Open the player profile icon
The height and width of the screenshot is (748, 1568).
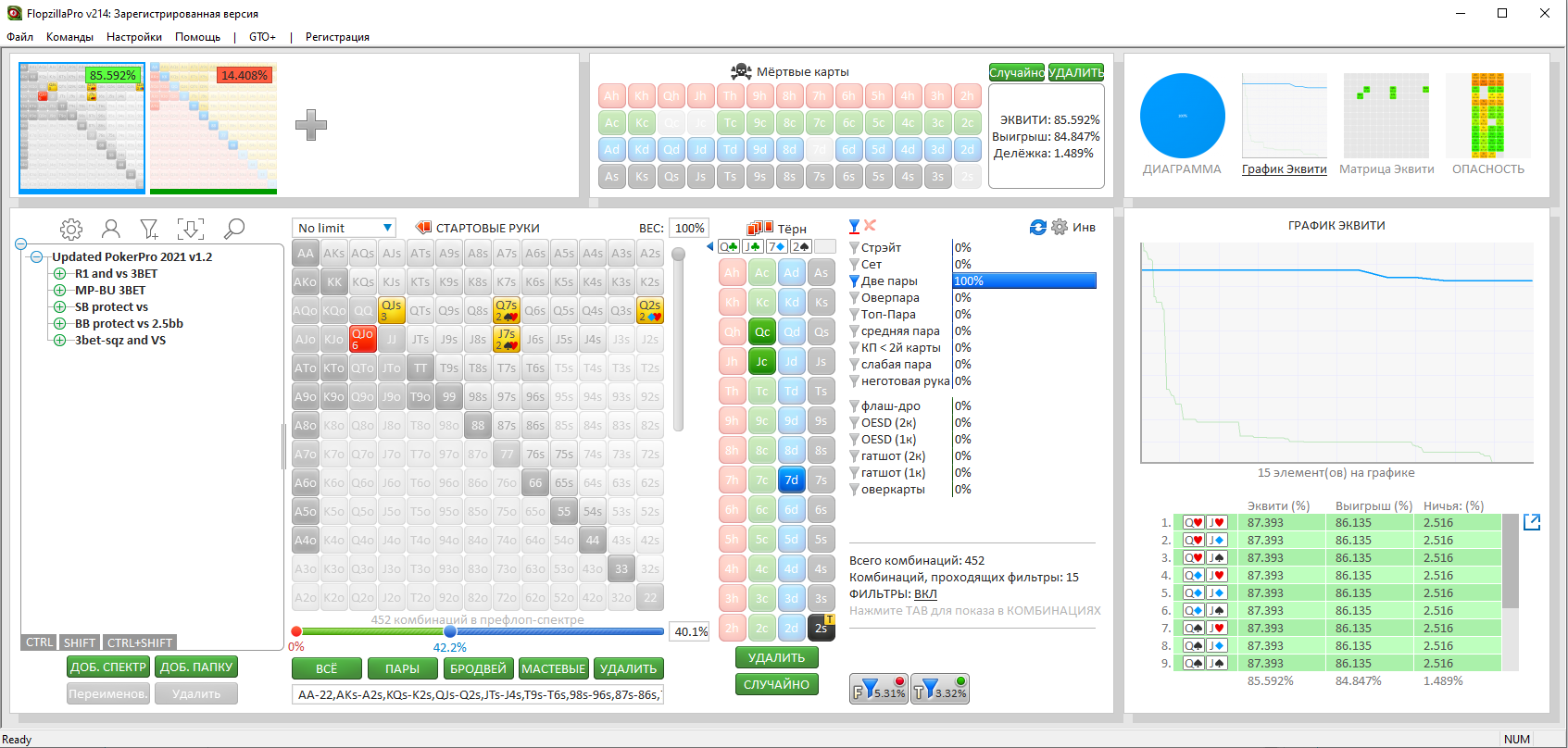click(111, 229)
